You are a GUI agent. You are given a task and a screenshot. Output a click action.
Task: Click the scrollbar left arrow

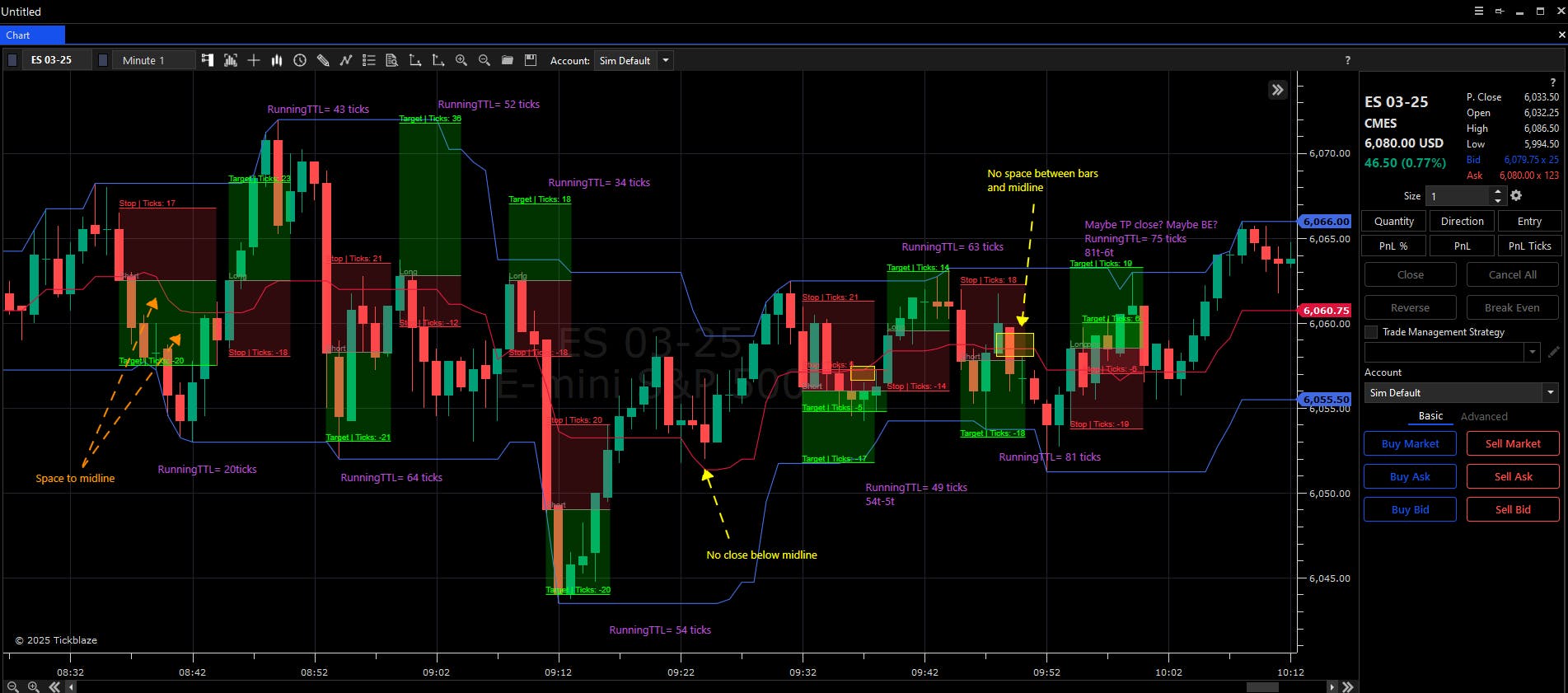click(x=71, y=686)
